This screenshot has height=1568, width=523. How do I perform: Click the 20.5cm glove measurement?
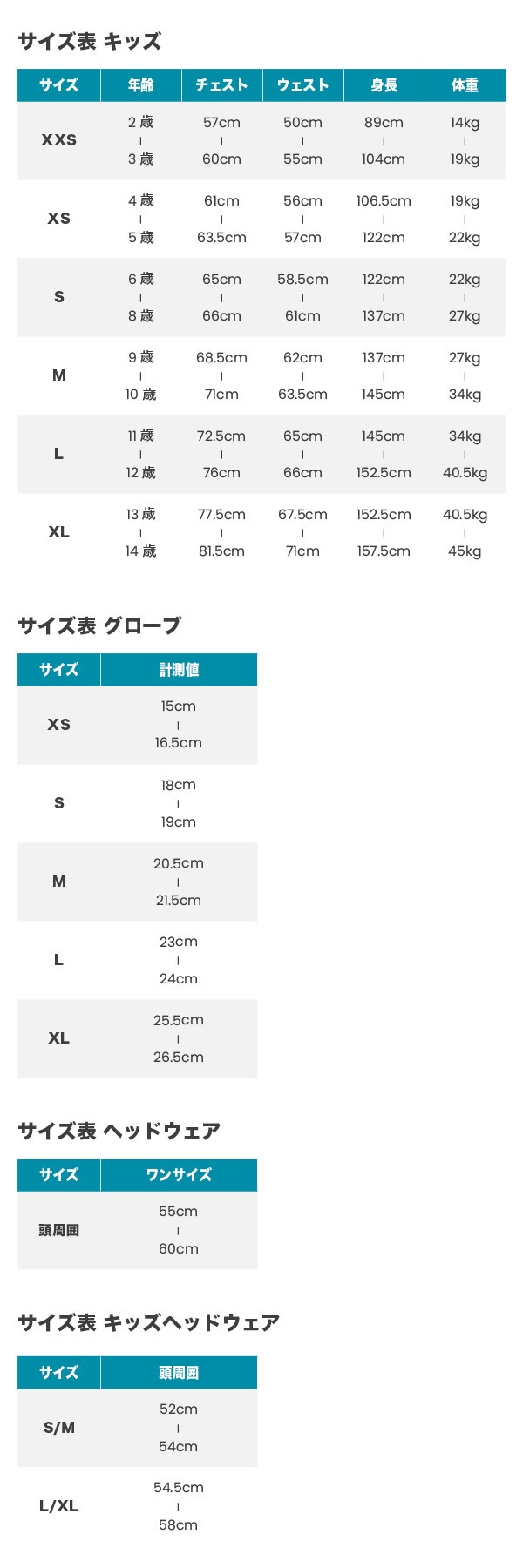(x=179, y=863)
